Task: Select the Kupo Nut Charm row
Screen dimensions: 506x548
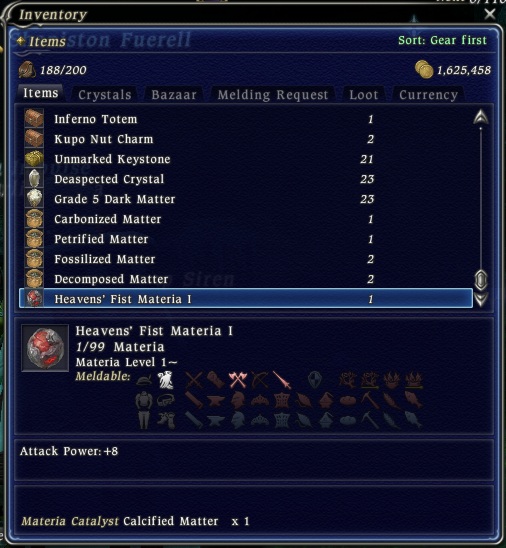Action: [x=246, y=139]
